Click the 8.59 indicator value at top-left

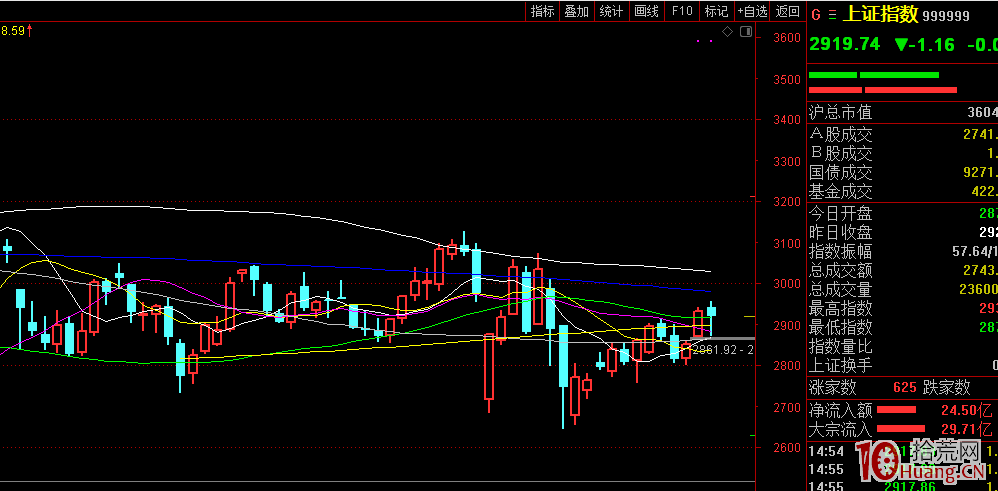[x=13, y=30]
